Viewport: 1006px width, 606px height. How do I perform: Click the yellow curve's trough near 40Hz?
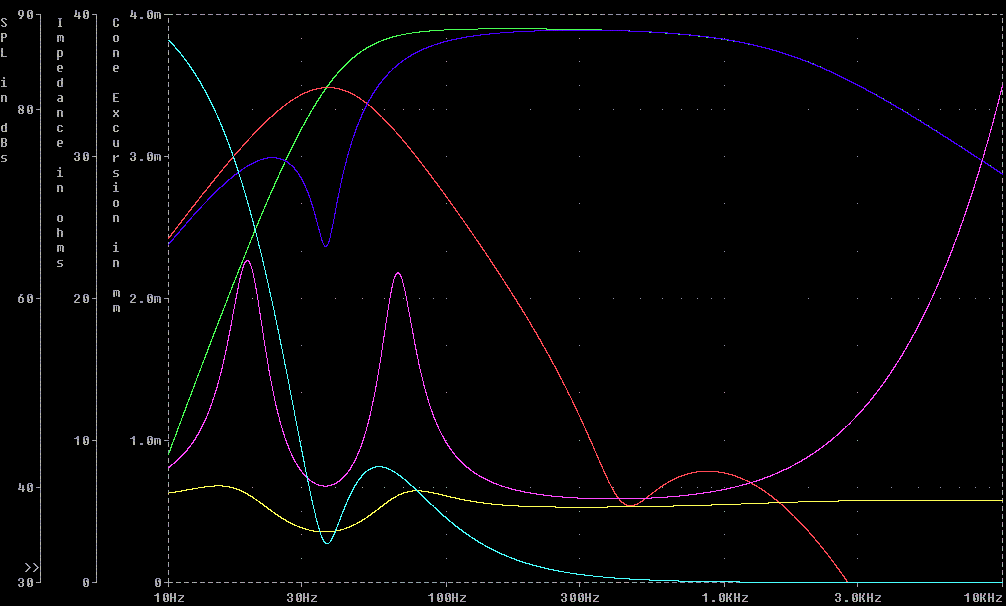(326, 531)
